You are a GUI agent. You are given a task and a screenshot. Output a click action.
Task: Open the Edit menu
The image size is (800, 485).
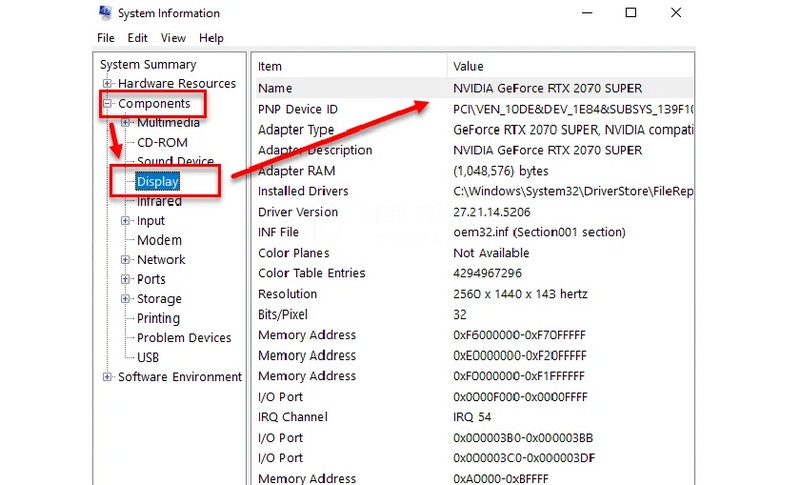pyautogui.click(x=137, y=38)
